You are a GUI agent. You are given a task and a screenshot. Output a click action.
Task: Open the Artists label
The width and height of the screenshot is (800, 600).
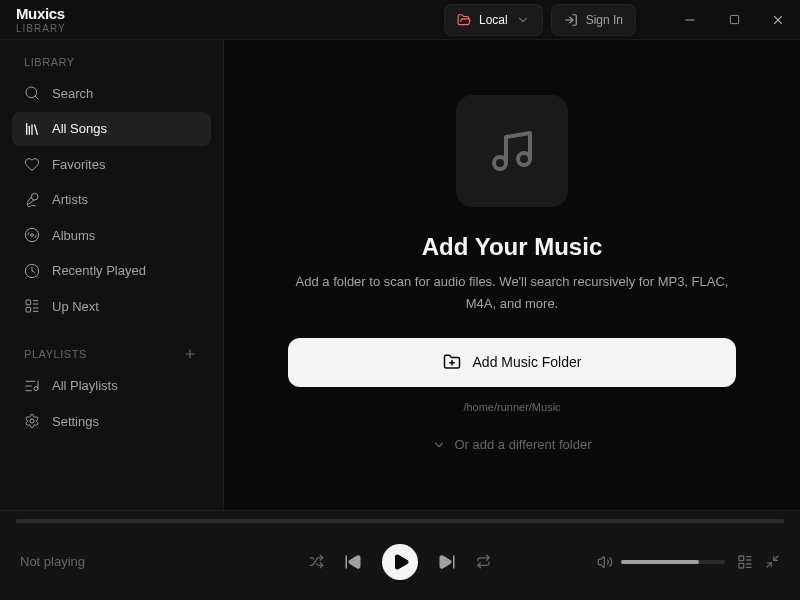coord(70,200)
